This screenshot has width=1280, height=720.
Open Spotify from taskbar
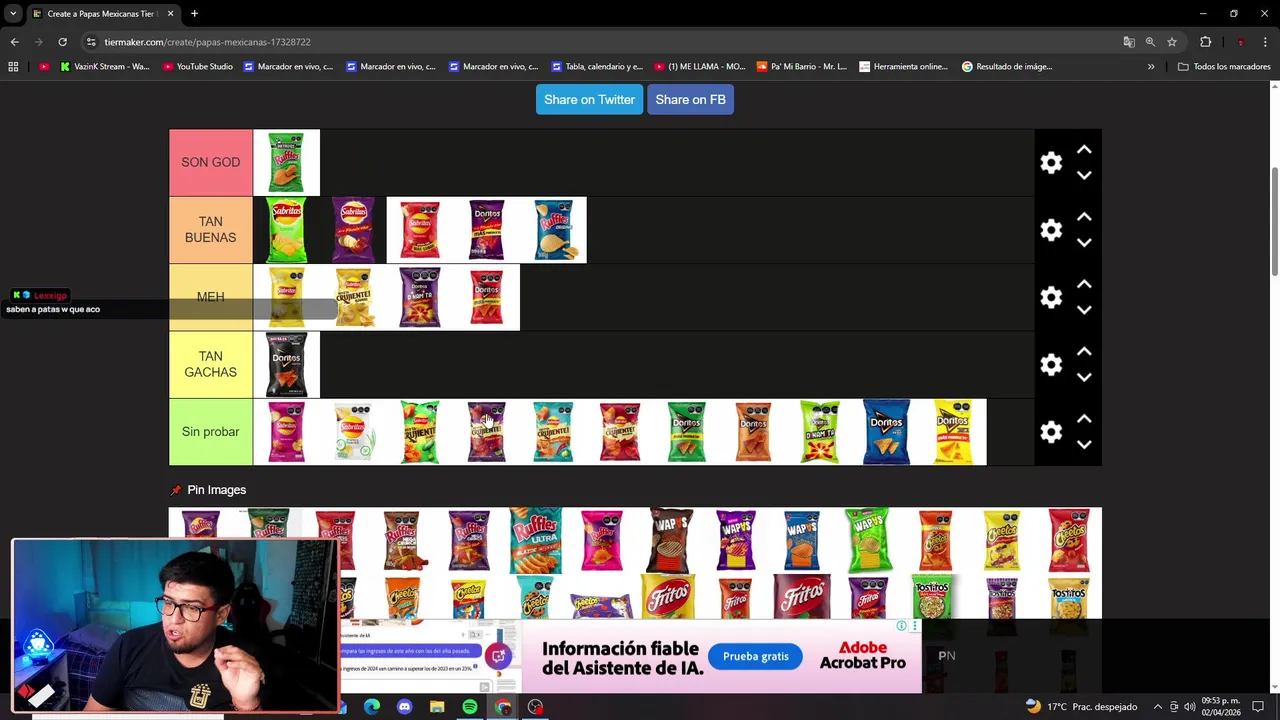[x=470, y=707]
